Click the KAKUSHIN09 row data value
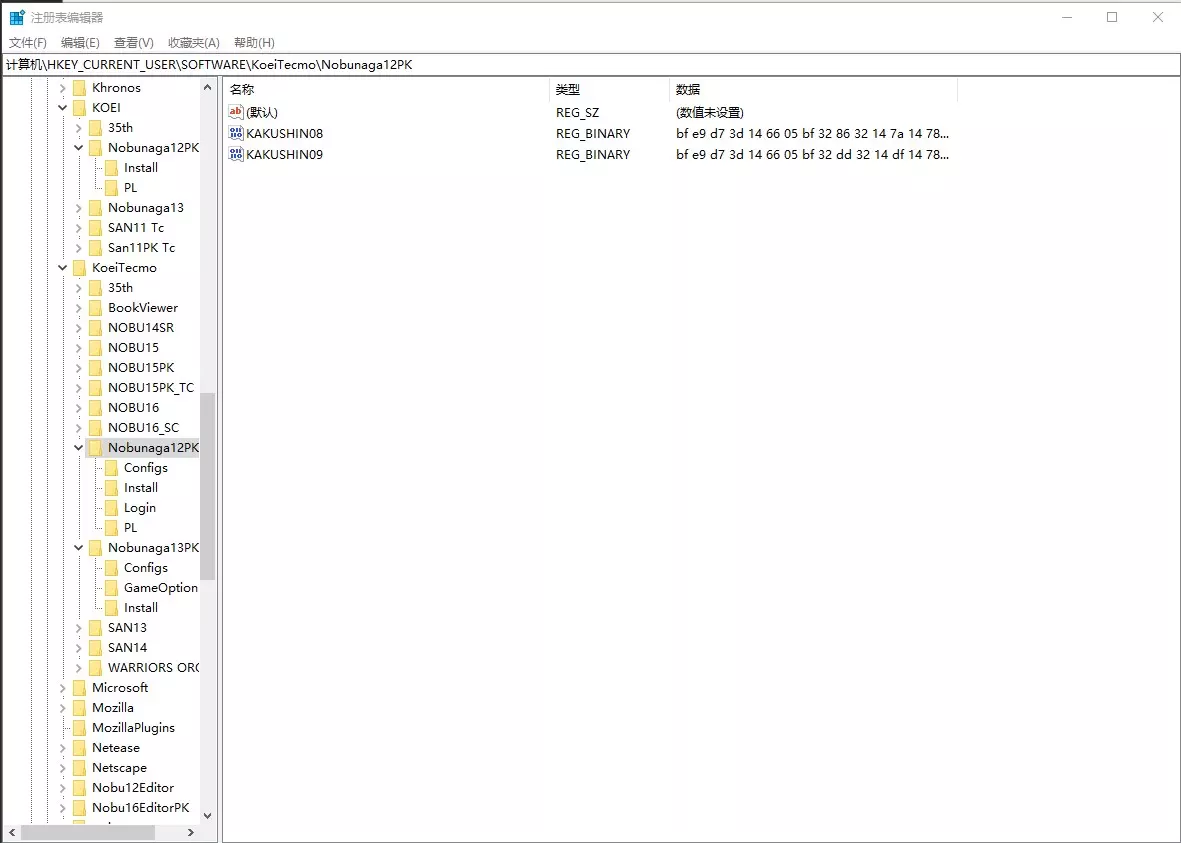Viewport: 1181px width, 843px height. pyautogui.click(x=813, y=154)
